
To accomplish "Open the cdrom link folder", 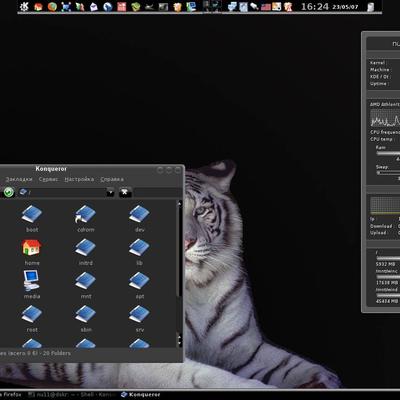I will (x=86, y=219).
